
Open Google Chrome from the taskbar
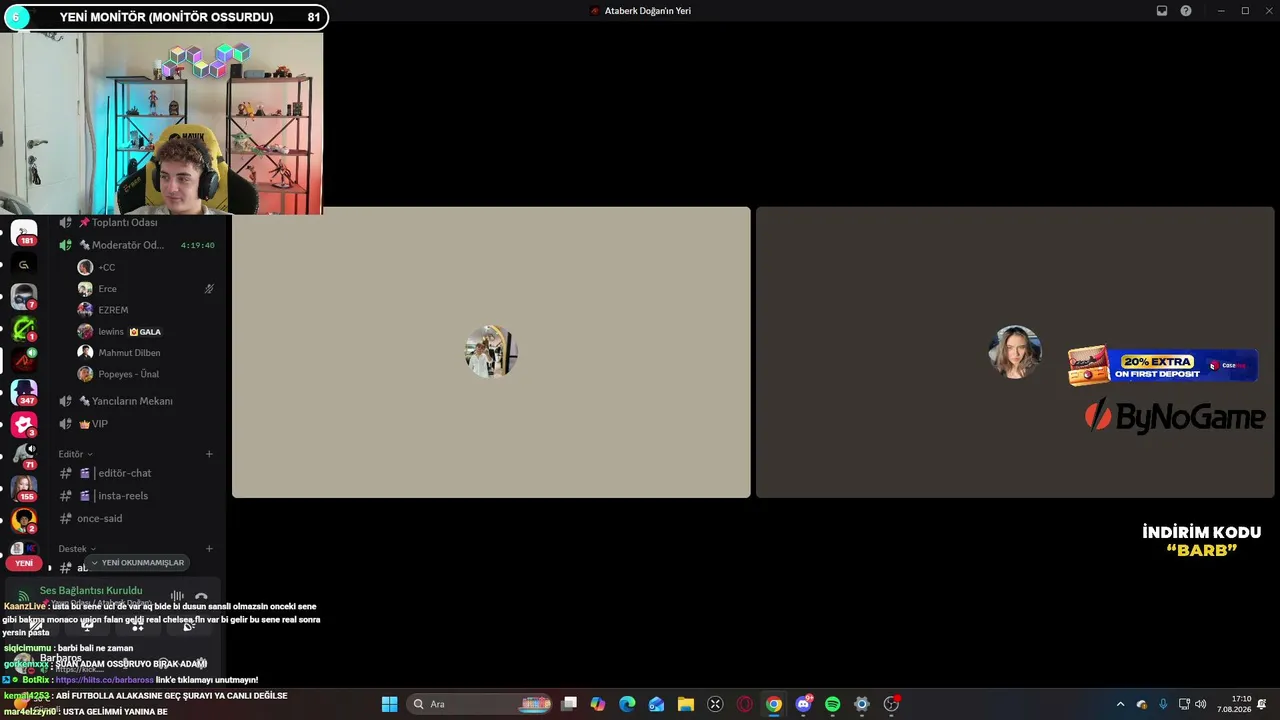[x=774, y=704]
